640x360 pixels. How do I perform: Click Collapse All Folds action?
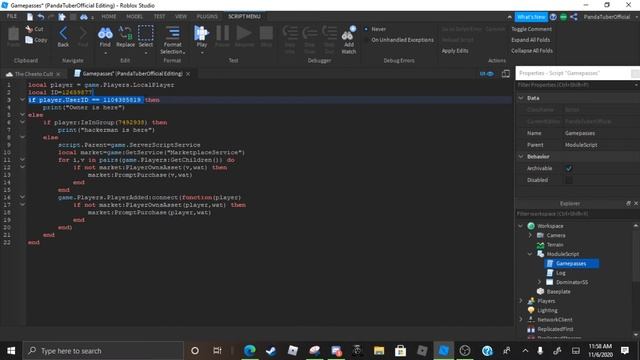point(532,51)
